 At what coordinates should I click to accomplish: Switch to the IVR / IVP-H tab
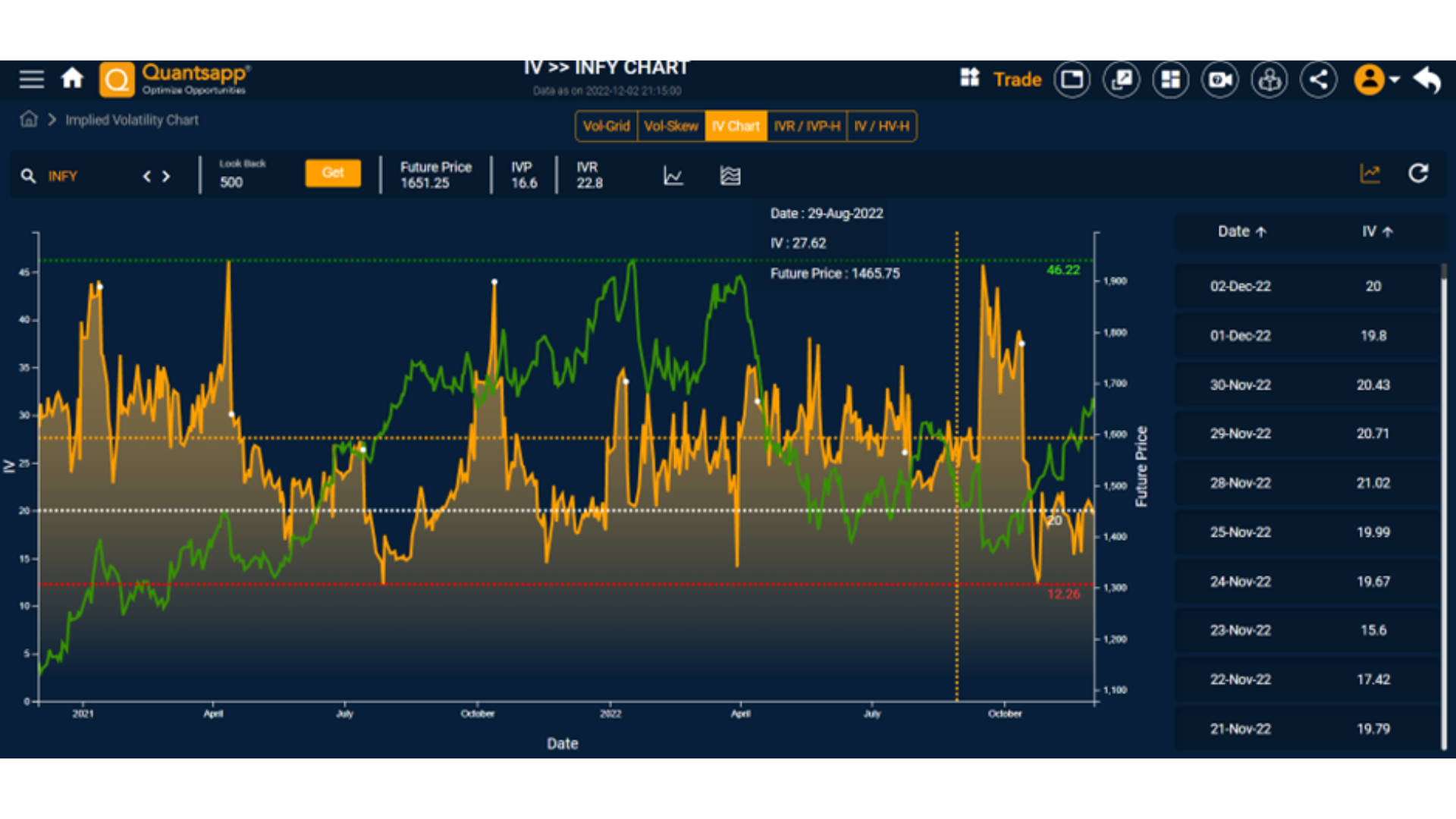coord(807,126)
